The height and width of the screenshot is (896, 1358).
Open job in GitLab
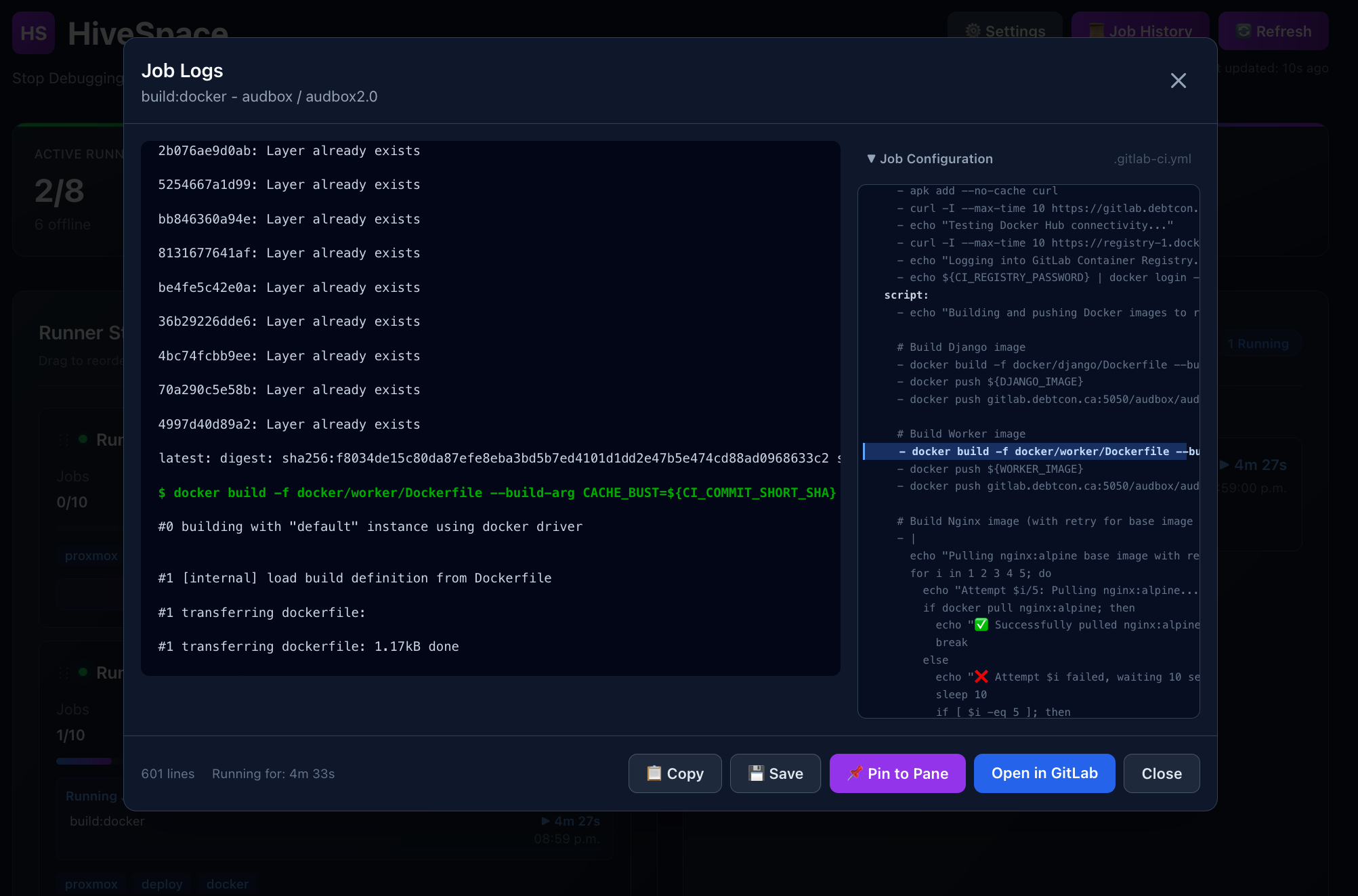[1044, 773]
